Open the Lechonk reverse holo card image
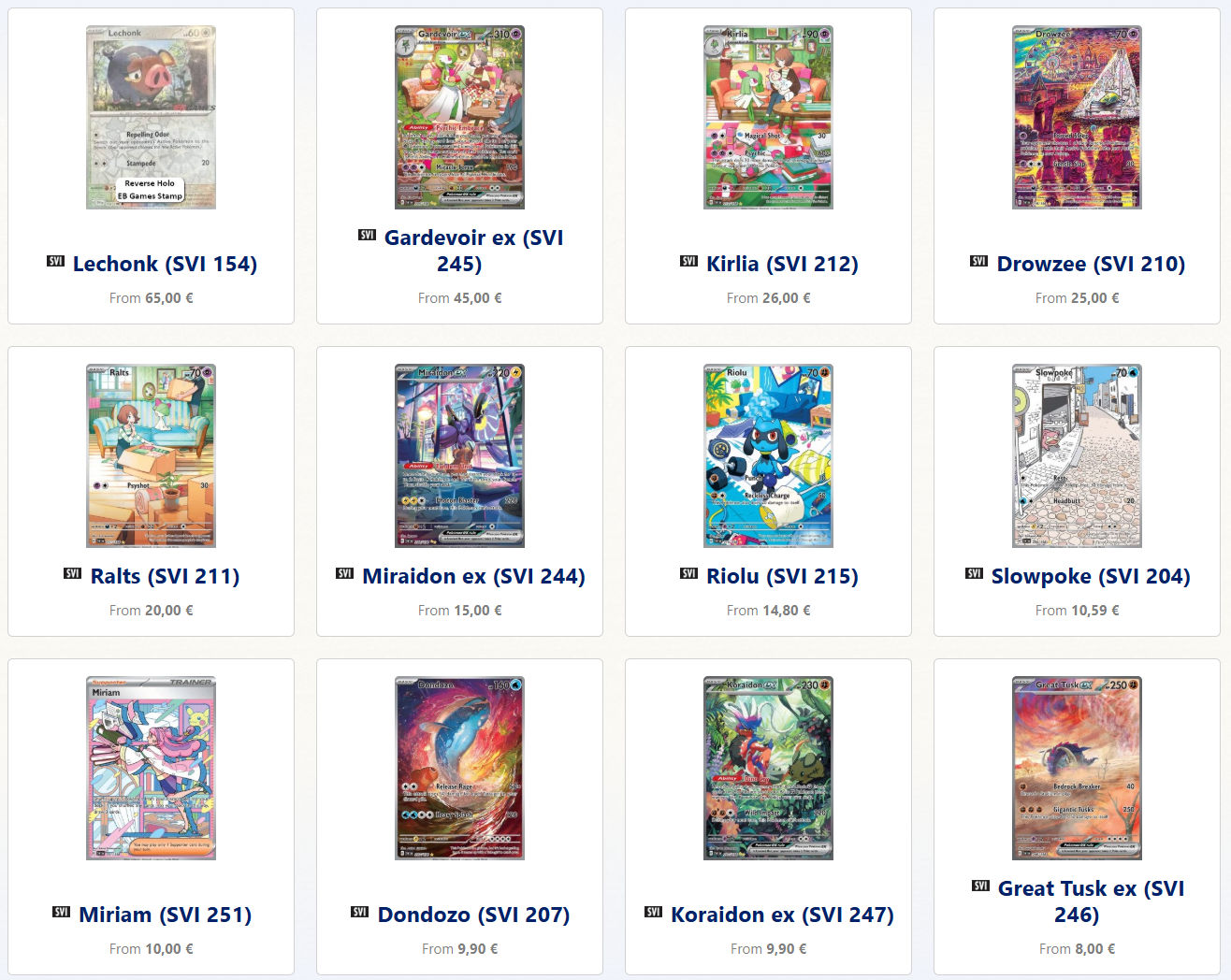This screenshot has width=1231, height=980. click(x=151, y=117)
